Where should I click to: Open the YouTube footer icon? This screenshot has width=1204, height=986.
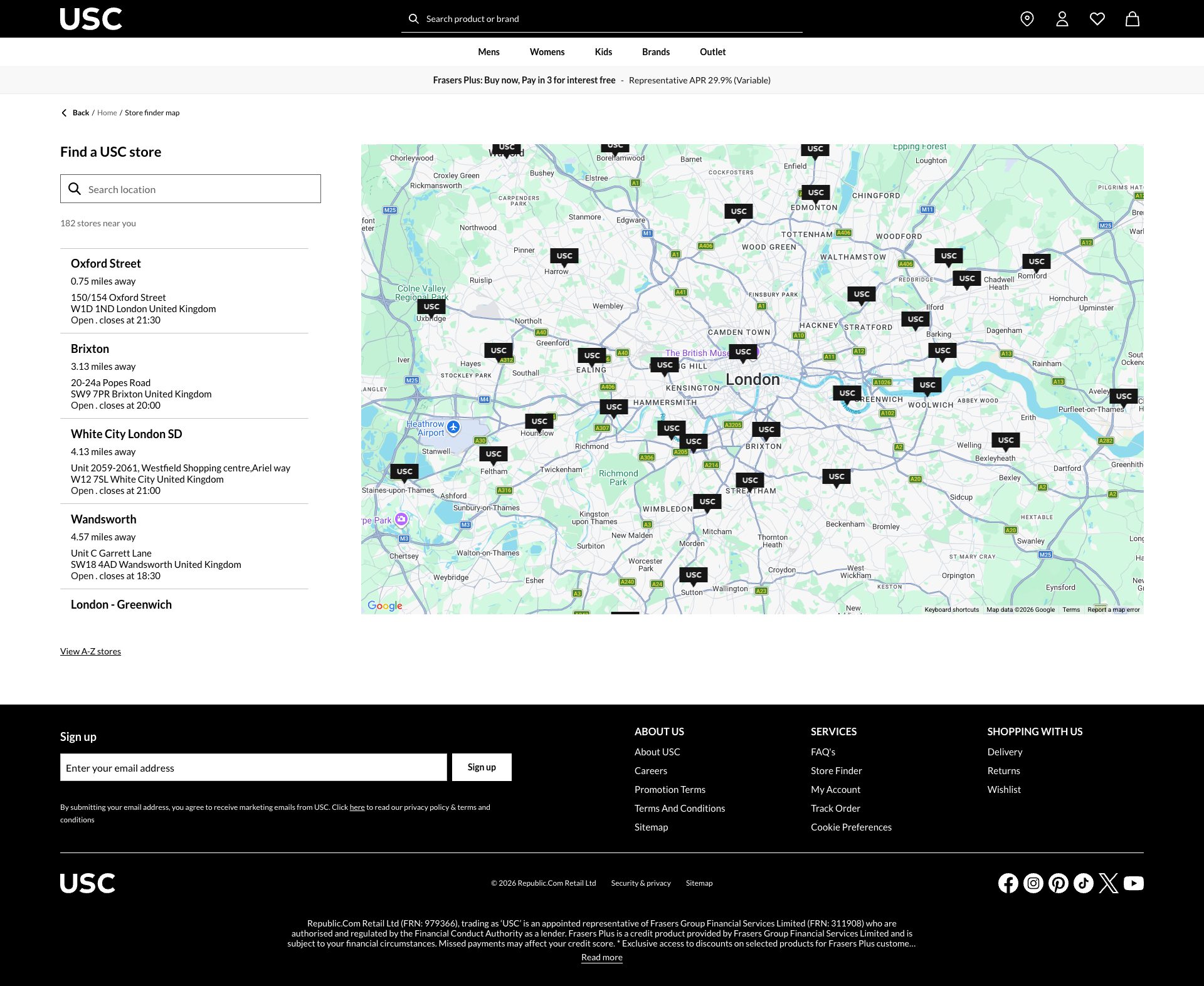click(1133, 883)
